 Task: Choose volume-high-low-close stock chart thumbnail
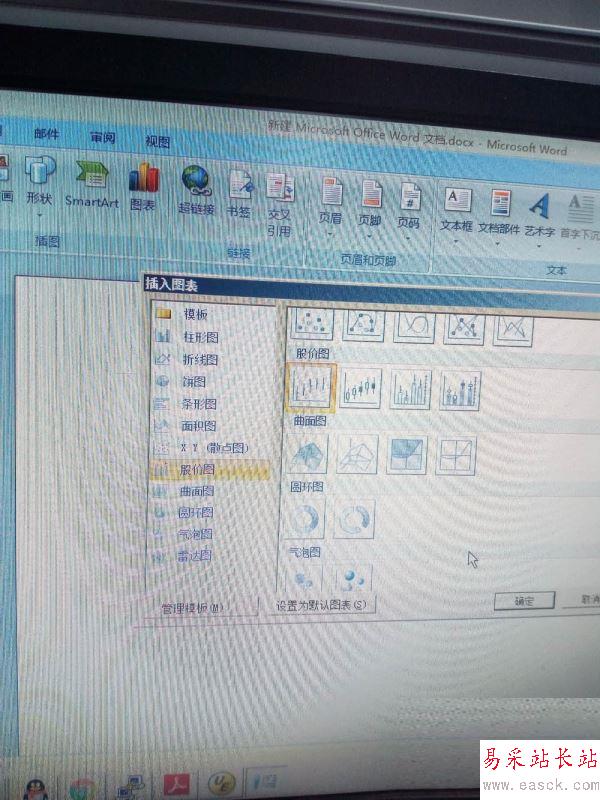411,390
